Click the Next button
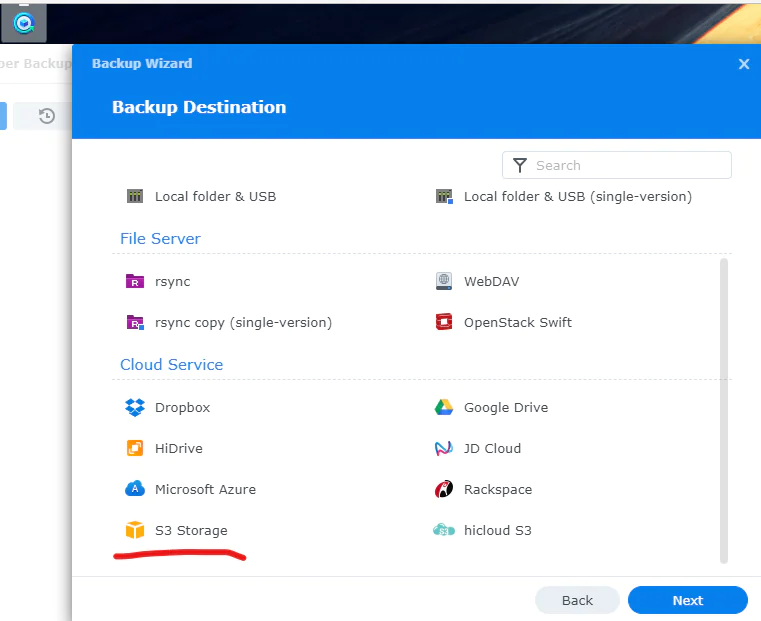 click(688, 600)
